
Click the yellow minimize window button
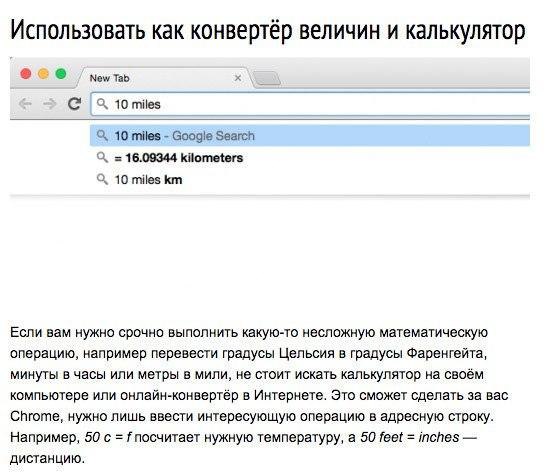click(x=43, y=74)
